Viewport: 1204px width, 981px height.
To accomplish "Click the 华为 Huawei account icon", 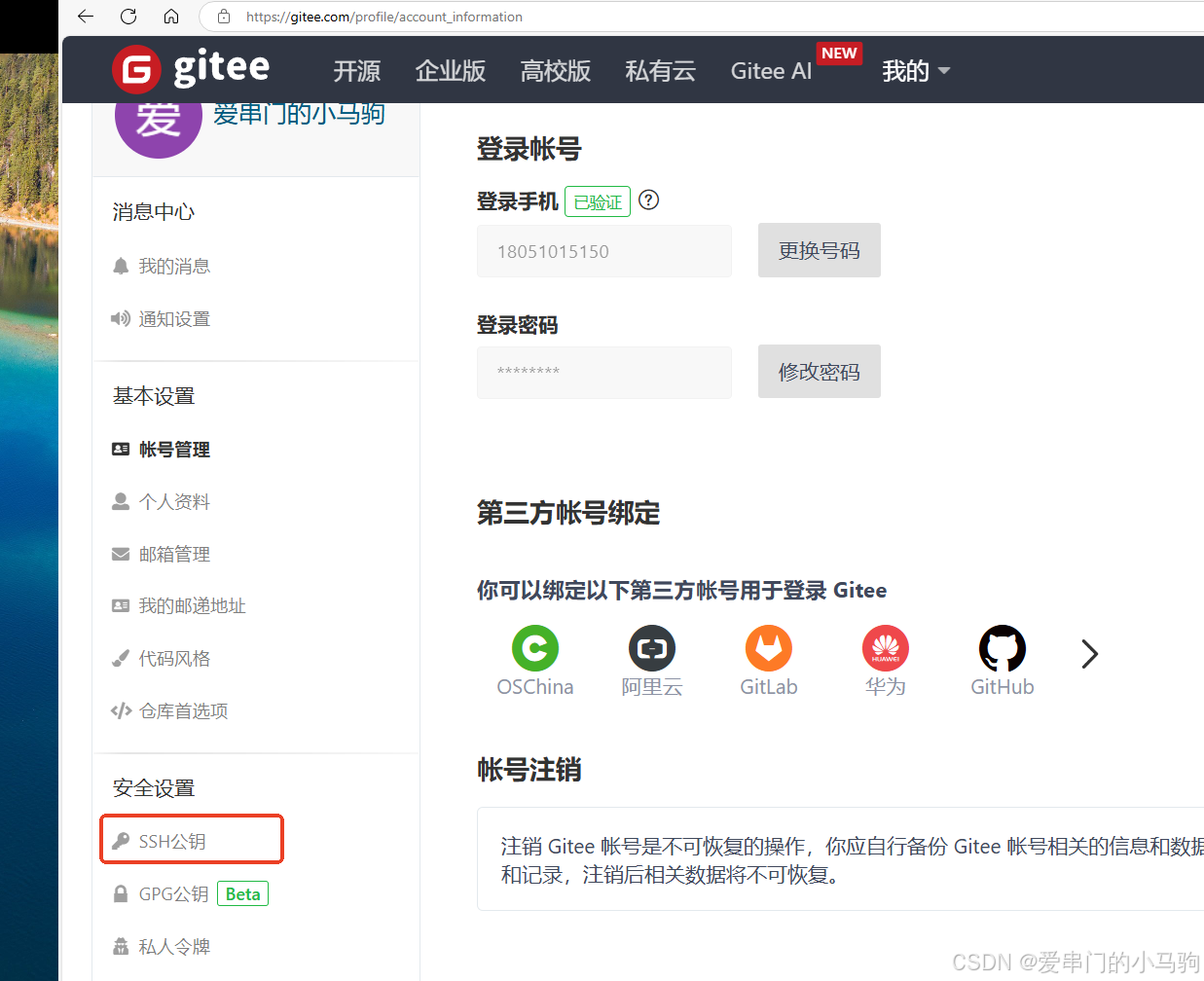I will [x=886, y=648].
